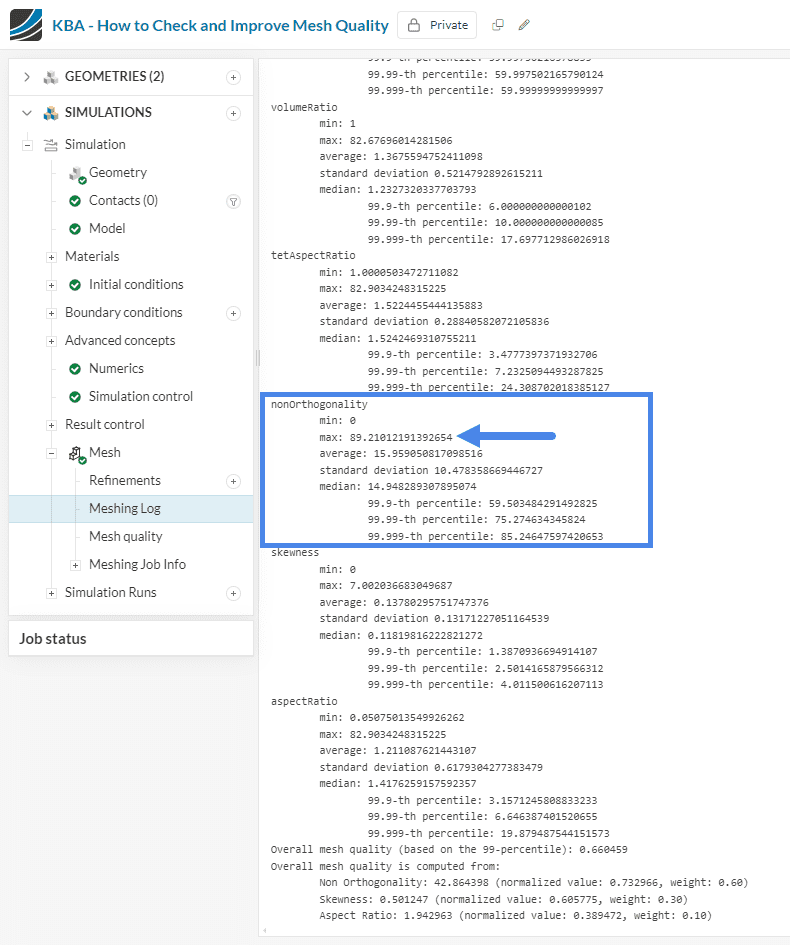
Task: Click the Mesh icon
Action: click(77, 454)
